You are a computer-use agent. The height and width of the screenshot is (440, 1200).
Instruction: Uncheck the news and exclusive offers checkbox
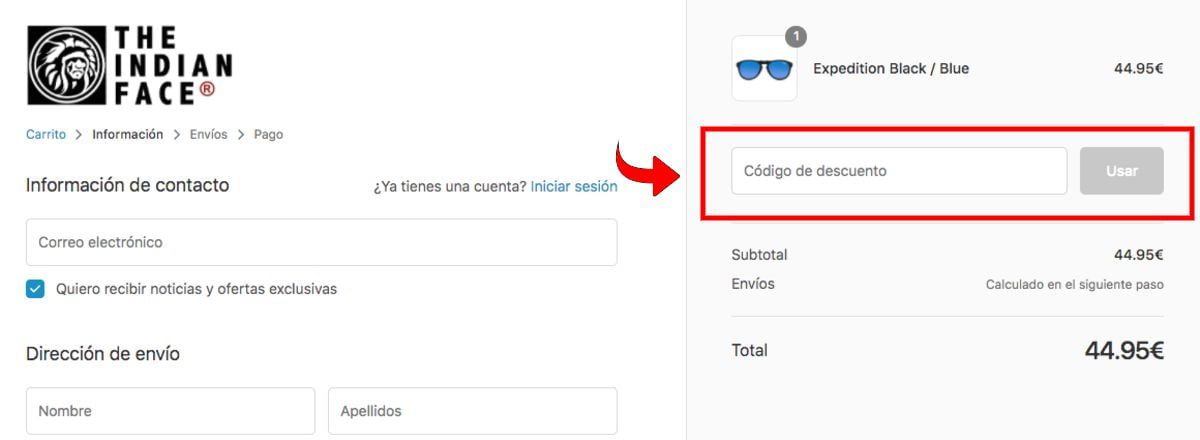[x=36, y=289]
